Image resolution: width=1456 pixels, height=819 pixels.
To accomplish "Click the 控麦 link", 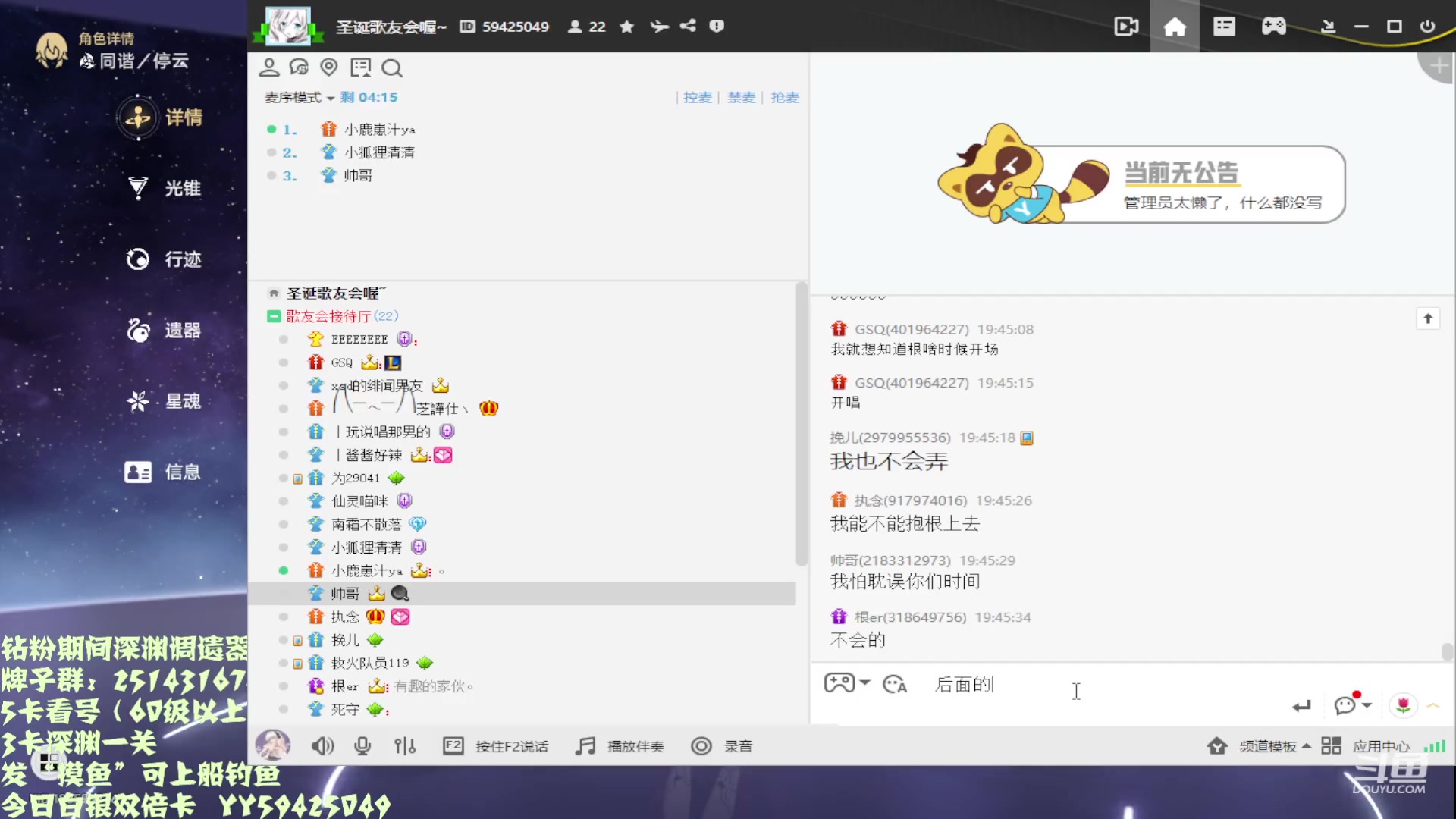I will coord(697,97).
